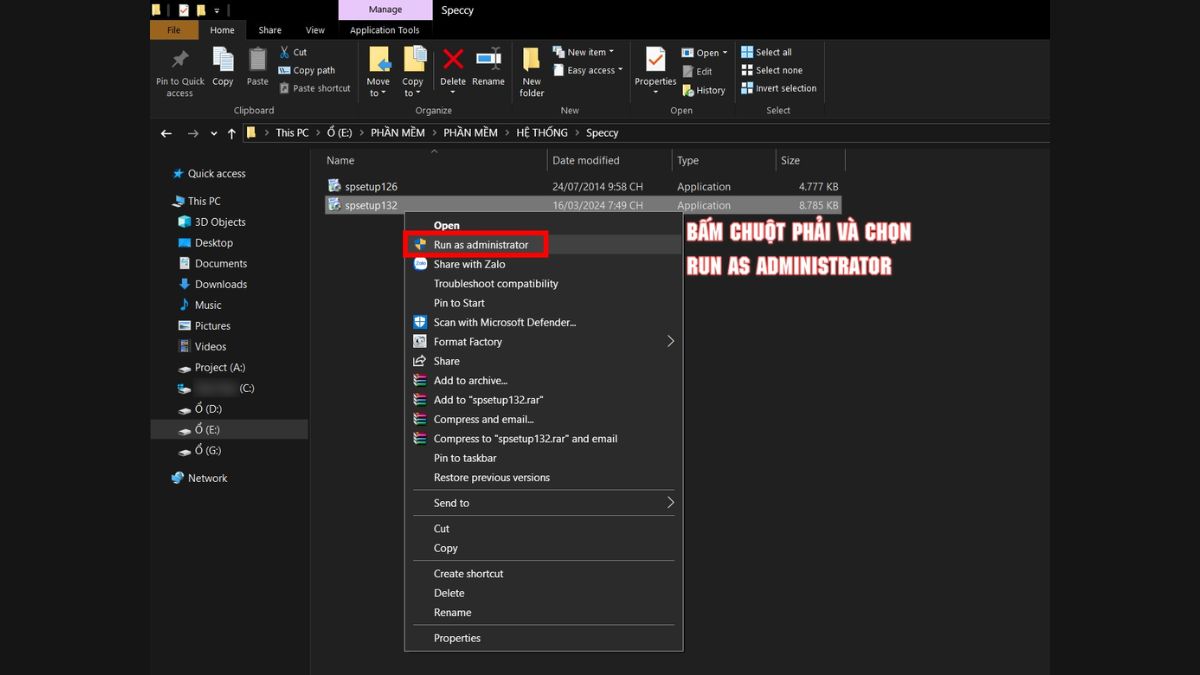Screen dimensions: 1200x675
Task: Click HỆ THỐNG in the address bar path
Action: click(x=542, y=133)
